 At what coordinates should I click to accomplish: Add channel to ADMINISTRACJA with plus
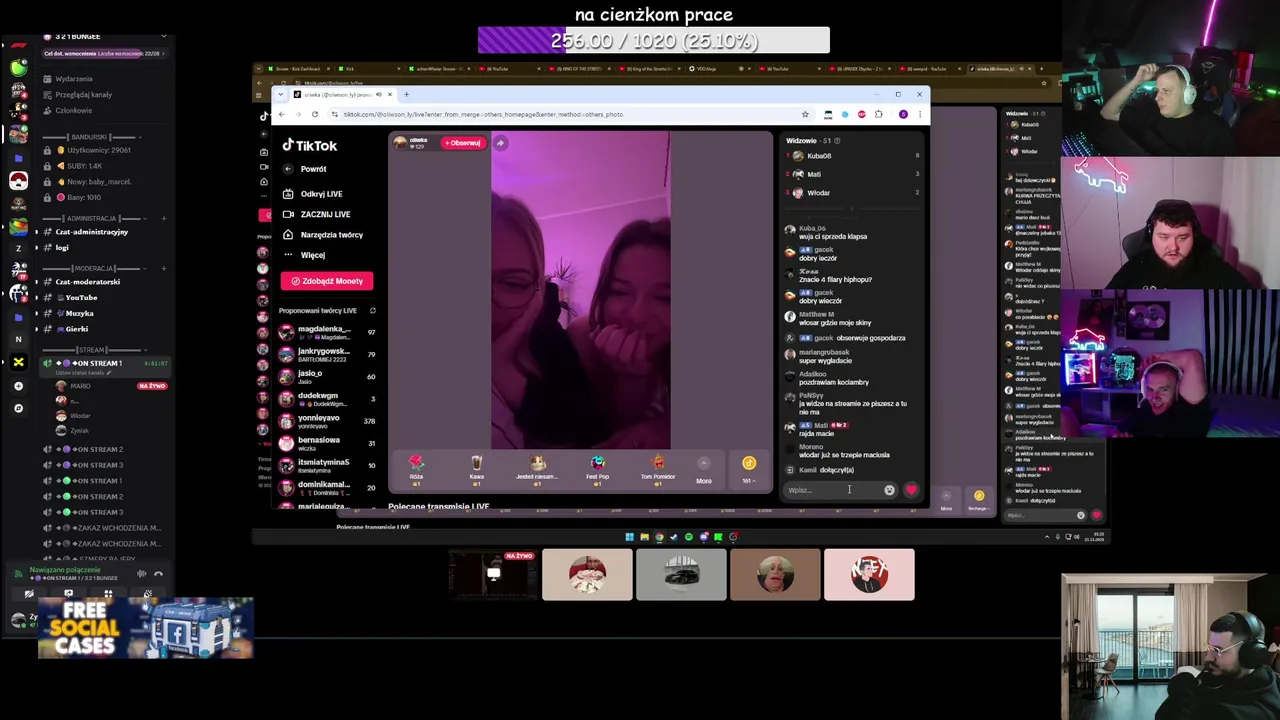coord(163,219)
